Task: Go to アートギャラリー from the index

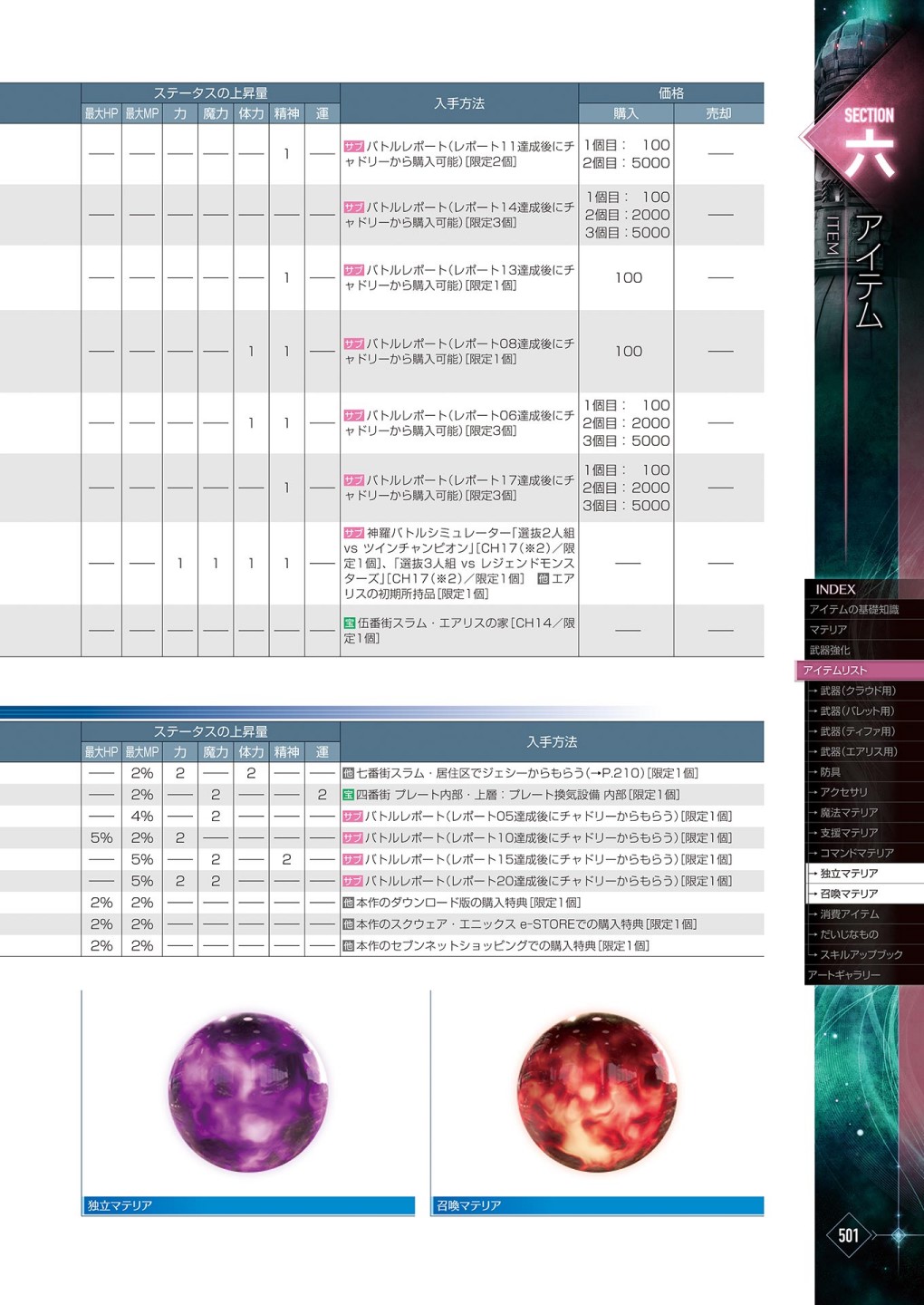Action: point(844,975)
